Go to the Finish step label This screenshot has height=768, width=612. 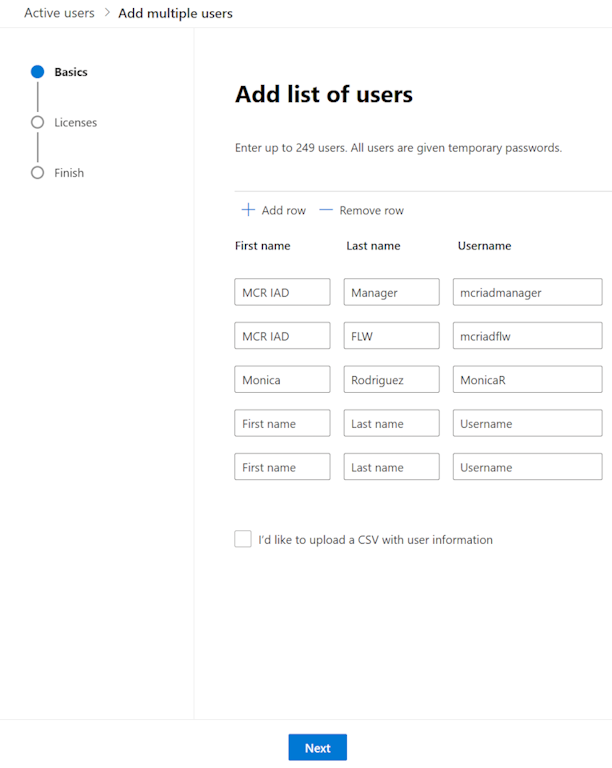click(x=69, y=173)
